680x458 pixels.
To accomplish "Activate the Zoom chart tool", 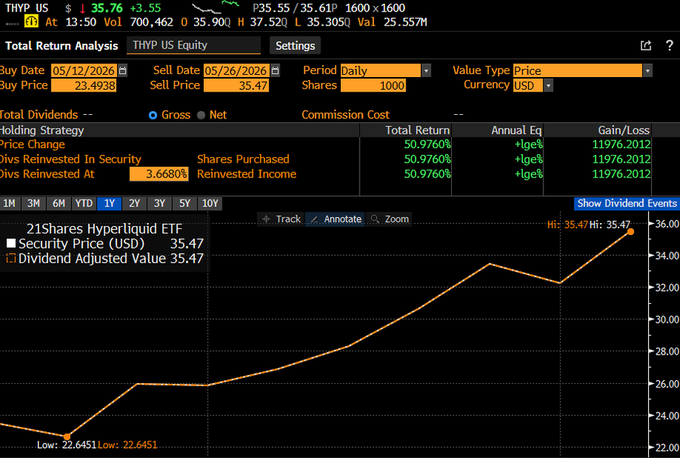I will (x=389, y=219).
